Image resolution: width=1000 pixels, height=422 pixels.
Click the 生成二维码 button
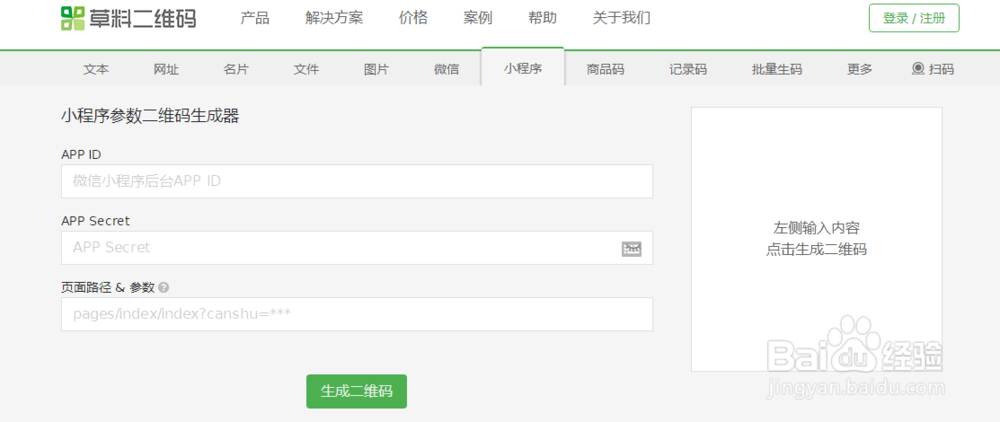point(357,391)
